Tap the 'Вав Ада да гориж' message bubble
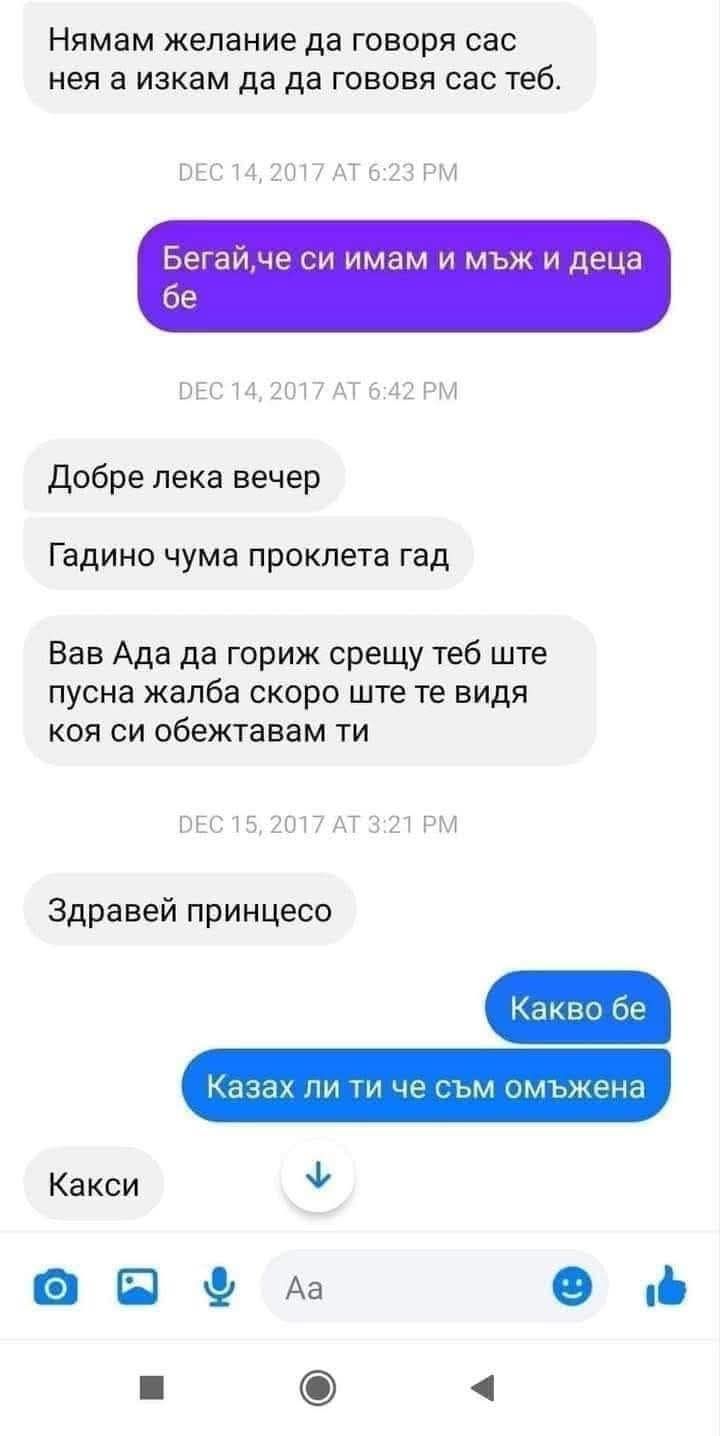720x1436 pixels. [310, 691]
